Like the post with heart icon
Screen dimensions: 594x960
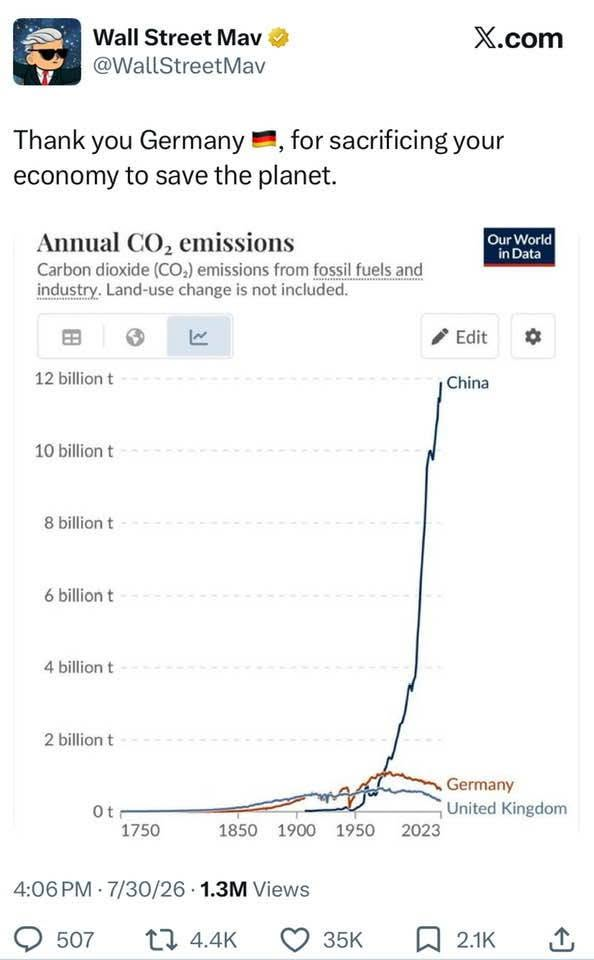coord(296,939)
